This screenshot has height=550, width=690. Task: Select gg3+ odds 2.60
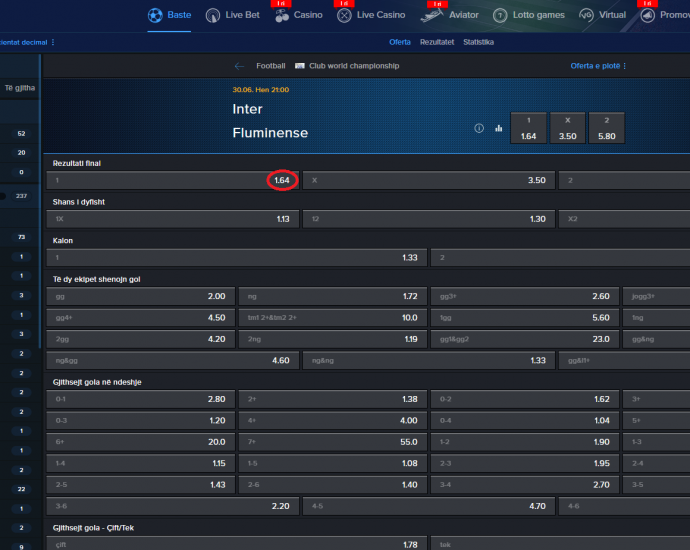525,297
